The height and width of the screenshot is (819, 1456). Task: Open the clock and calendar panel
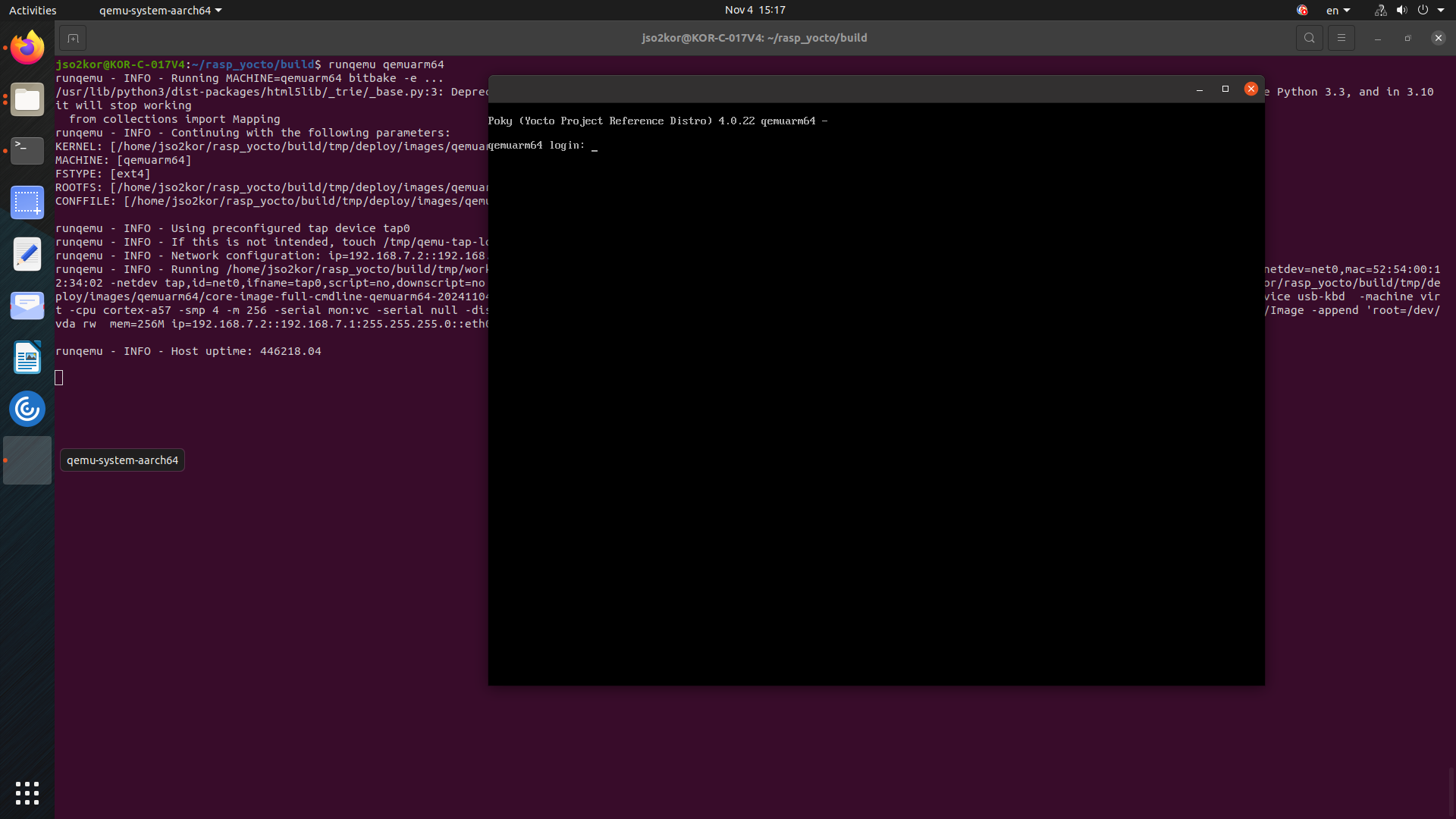point(755,10)
